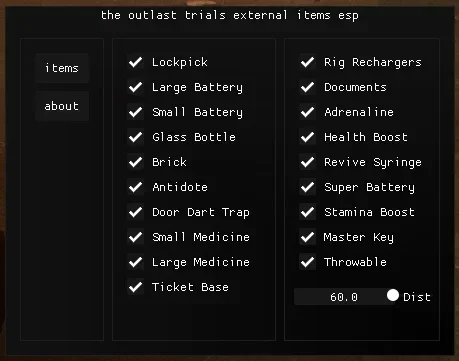Disable Door Dart Trap checkbox
Screen dimensions: 459x361
click(x=136, y=212)
